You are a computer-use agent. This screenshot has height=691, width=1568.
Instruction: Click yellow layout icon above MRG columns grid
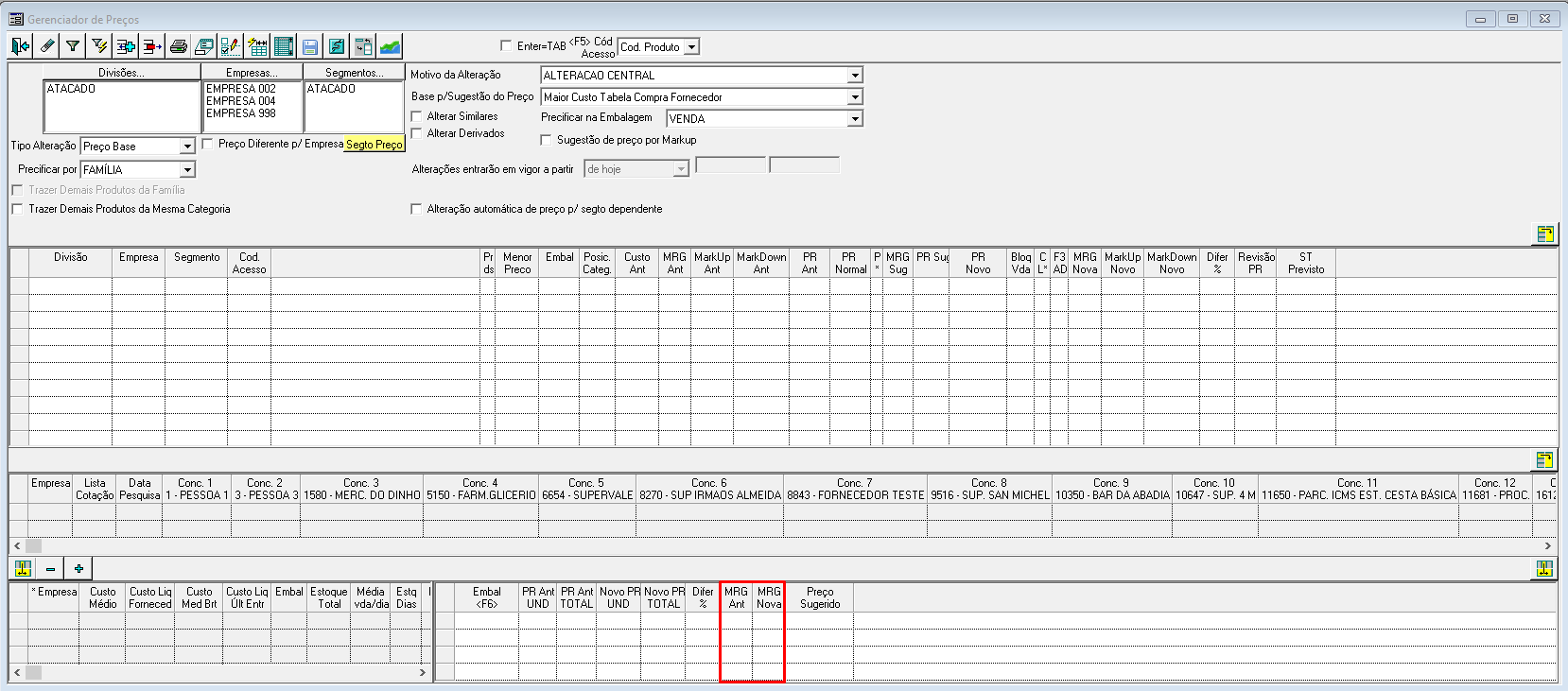1545,568
